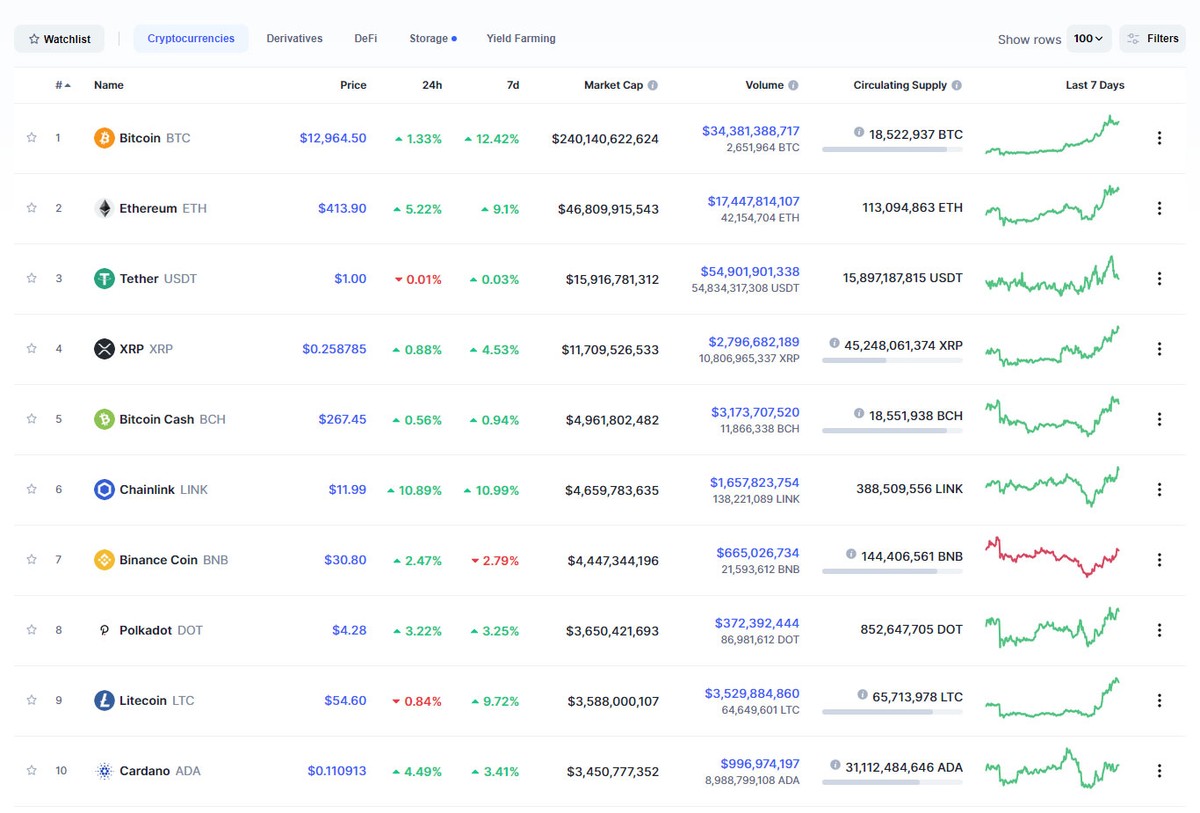Click the Bitcoin seven-day price chart
The width and height of the screenshot is (1200, 813).
tap(1053, 138)
